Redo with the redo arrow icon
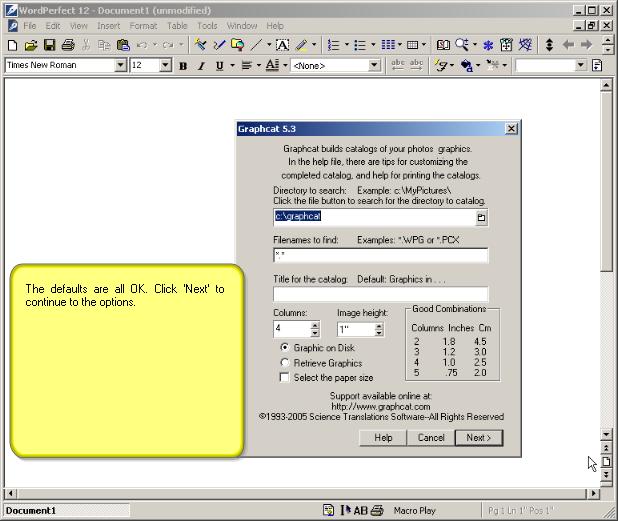 (x=168, y=45)
